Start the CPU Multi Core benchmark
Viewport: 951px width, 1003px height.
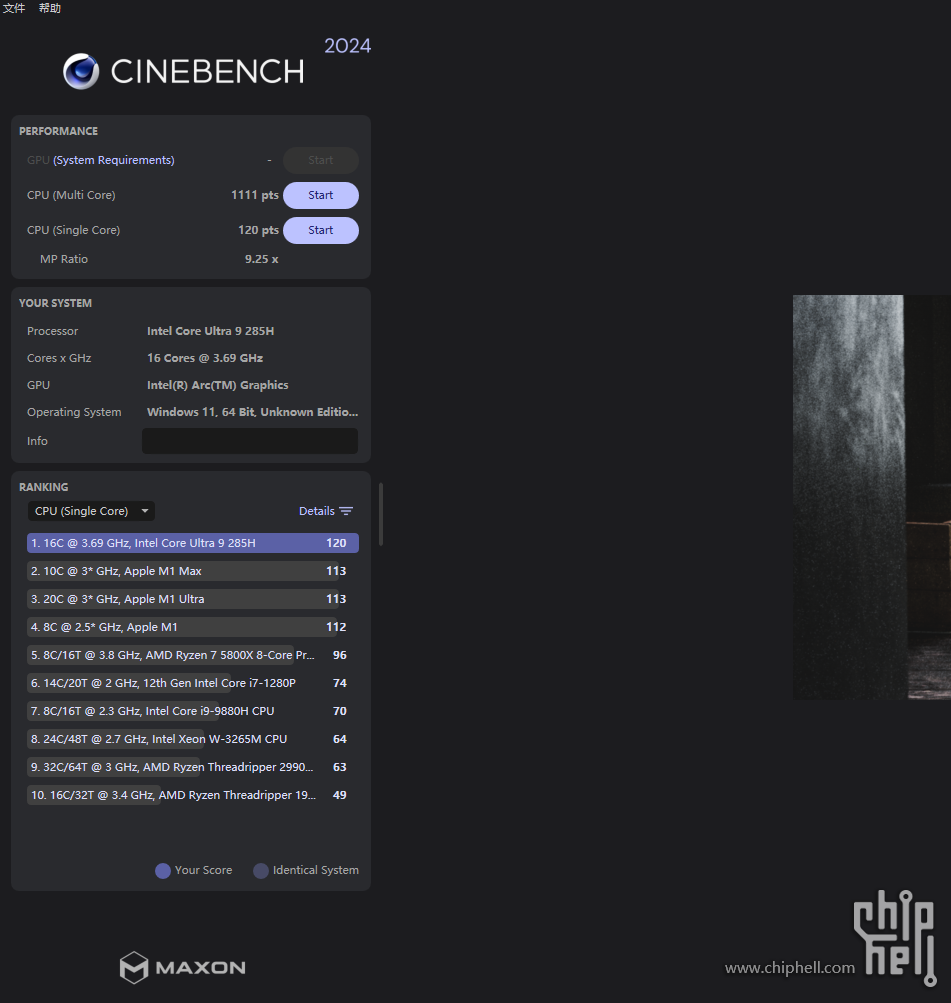click(320, 195)
